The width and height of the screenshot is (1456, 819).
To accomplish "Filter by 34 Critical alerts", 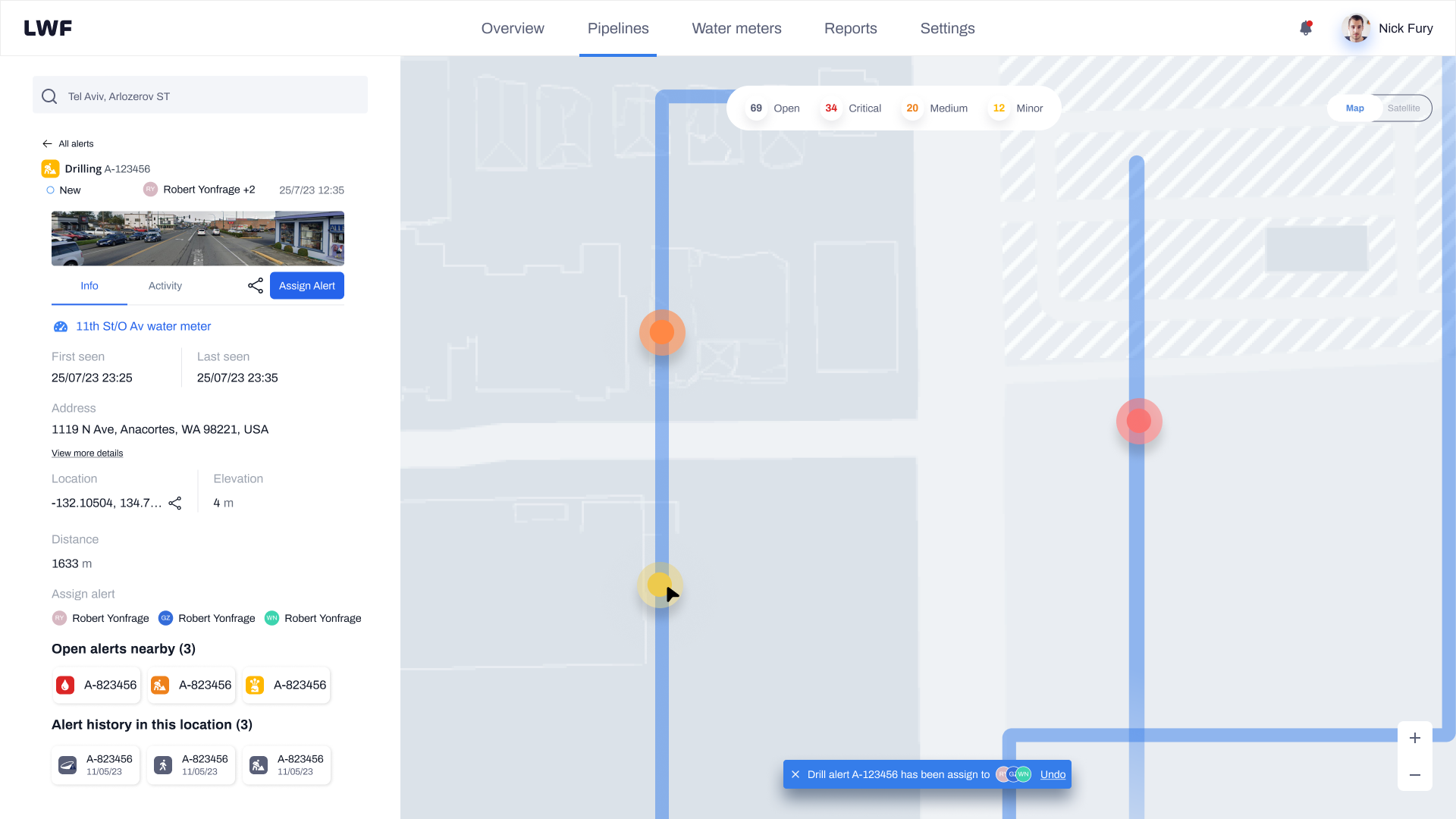I will pyautogui.click(x=852, y=108).
